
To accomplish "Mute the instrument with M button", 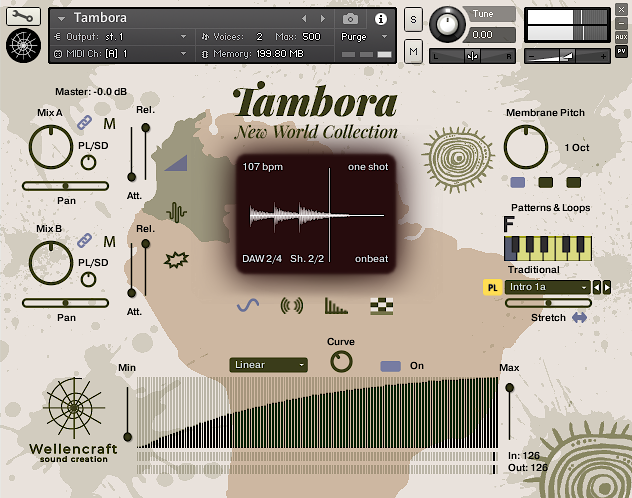I will [x=413, y=51].
